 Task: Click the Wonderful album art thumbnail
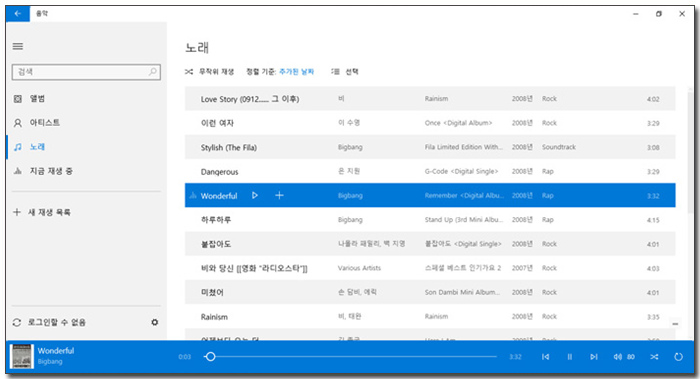(22, 356)
